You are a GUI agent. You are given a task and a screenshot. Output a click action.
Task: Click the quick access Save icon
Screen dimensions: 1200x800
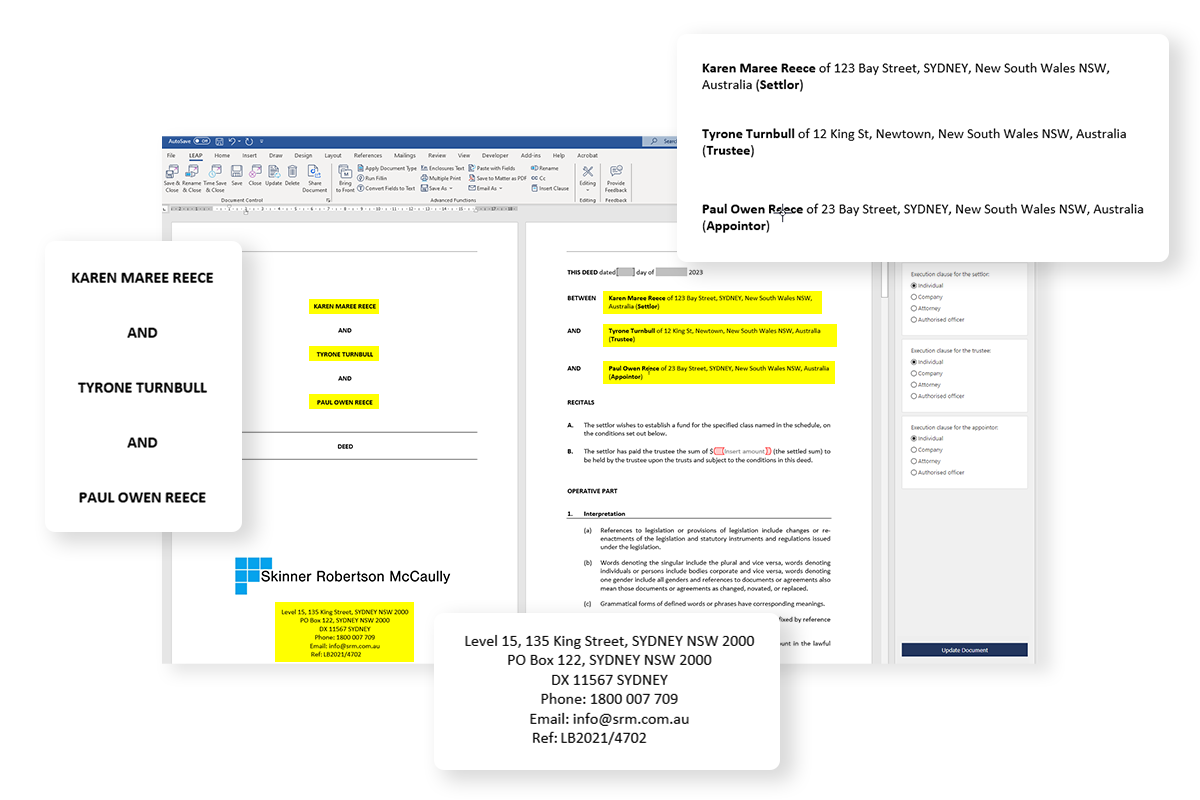point(220,141)
